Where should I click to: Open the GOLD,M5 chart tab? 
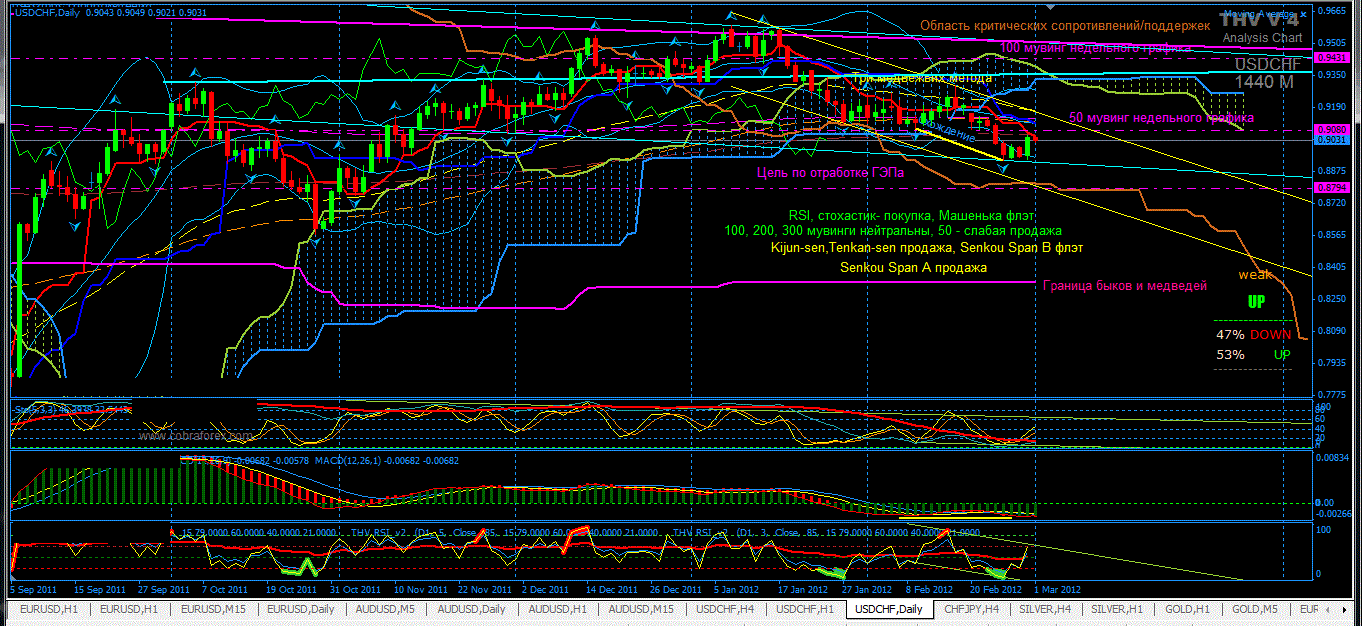(x=1254, y=608)
